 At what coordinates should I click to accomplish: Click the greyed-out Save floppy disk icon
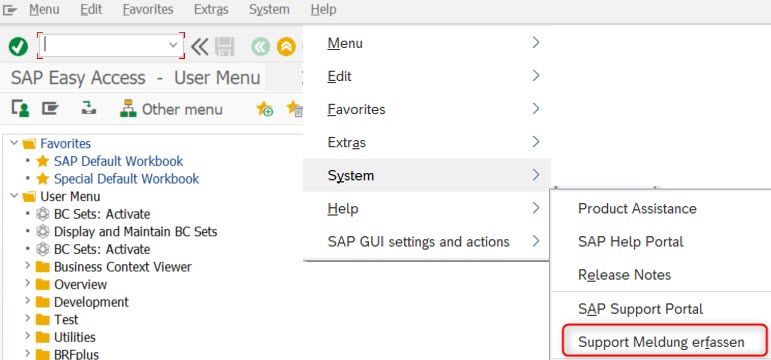pyautogui.click(x=225, y=47)
